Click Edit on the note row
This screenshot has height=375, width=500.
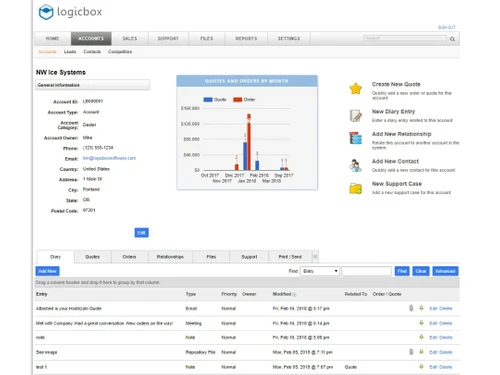[433, 337]
